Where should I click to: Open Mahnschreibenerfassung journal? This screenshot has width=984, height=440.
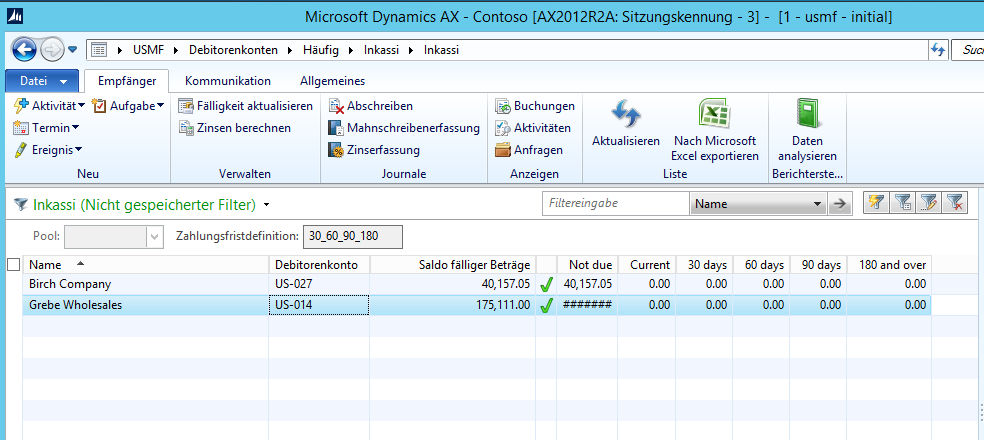tap(338, 128)
